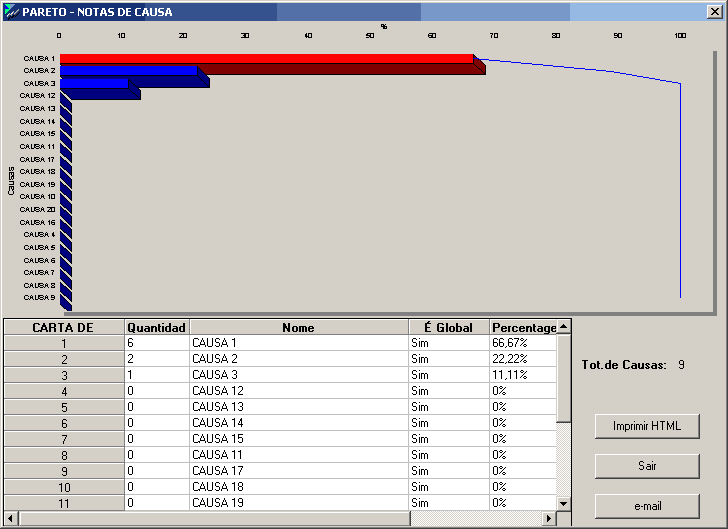Click the Sim cell in CAUSA 1 row
This screenshot has width=728, height=529.
[448, 343]
